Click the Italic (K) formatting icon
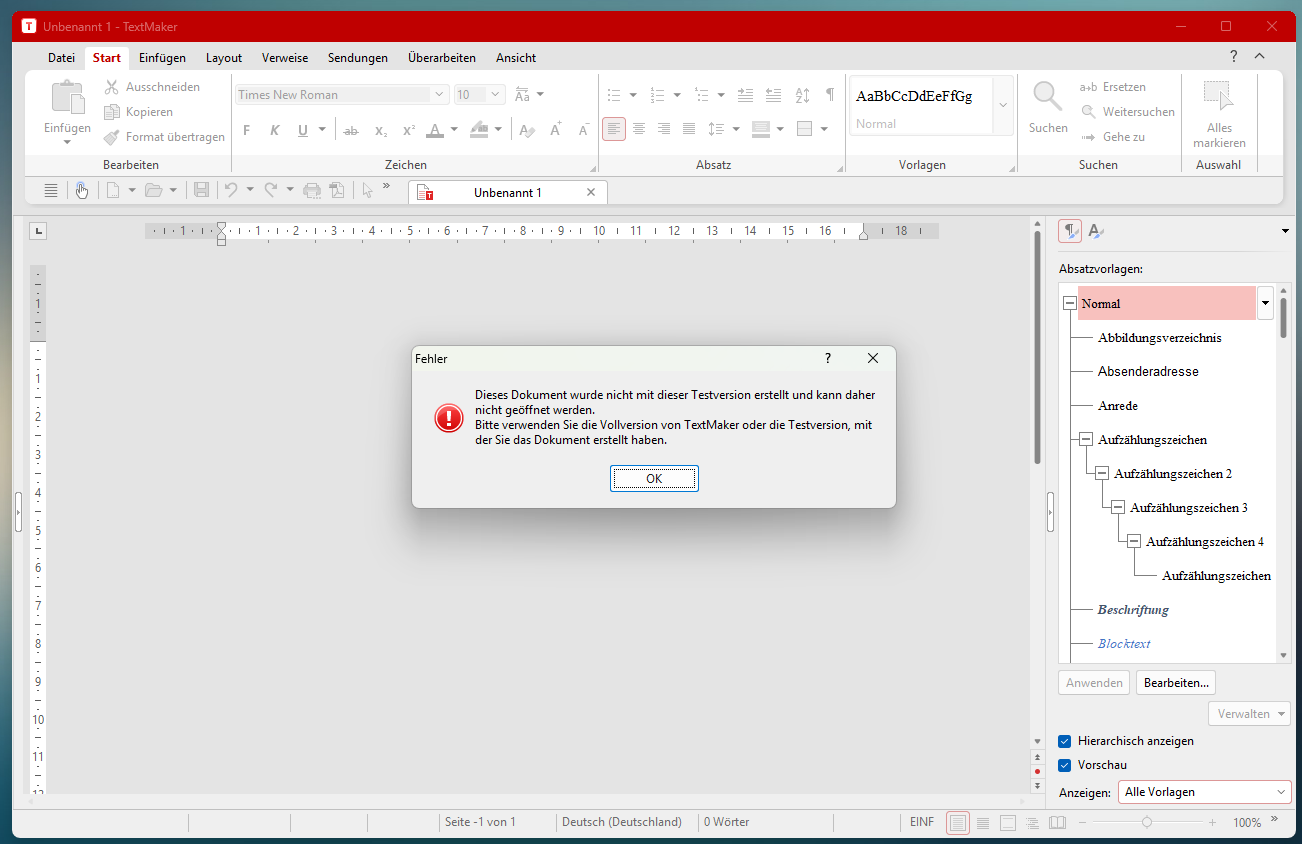Screen dimensions: 1302x844 (x=275, y=130)
